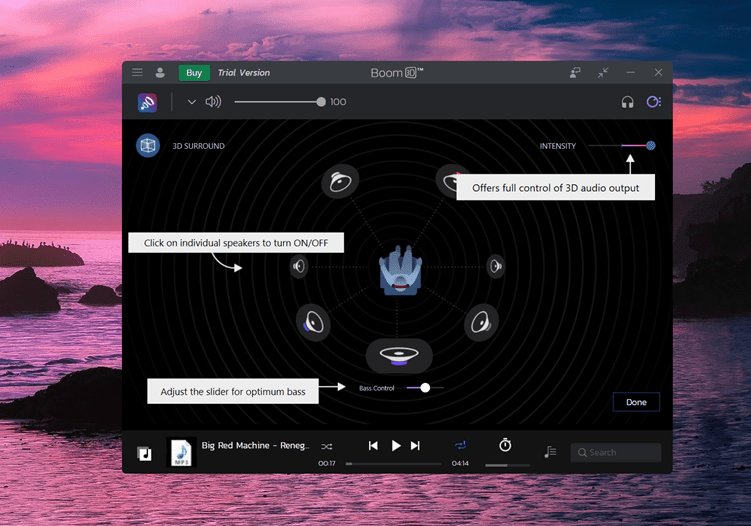Viewport: 751px width, 526px height.
Task: Toggle the rear-right speaker
Action: (481, 322)
